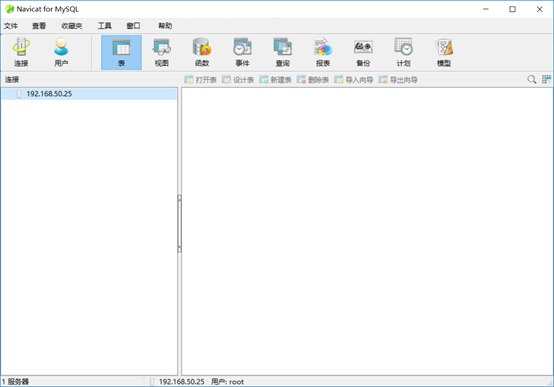Select the 查询 (Query) toolbar icon
Image resolution: width=554 pixels, height=387 pixels.
click(x=283, y=52)
